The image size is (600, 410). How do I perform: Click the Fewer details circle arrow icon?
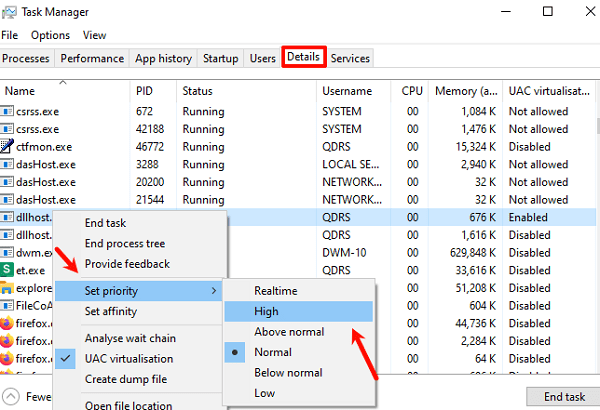point(11,396)
